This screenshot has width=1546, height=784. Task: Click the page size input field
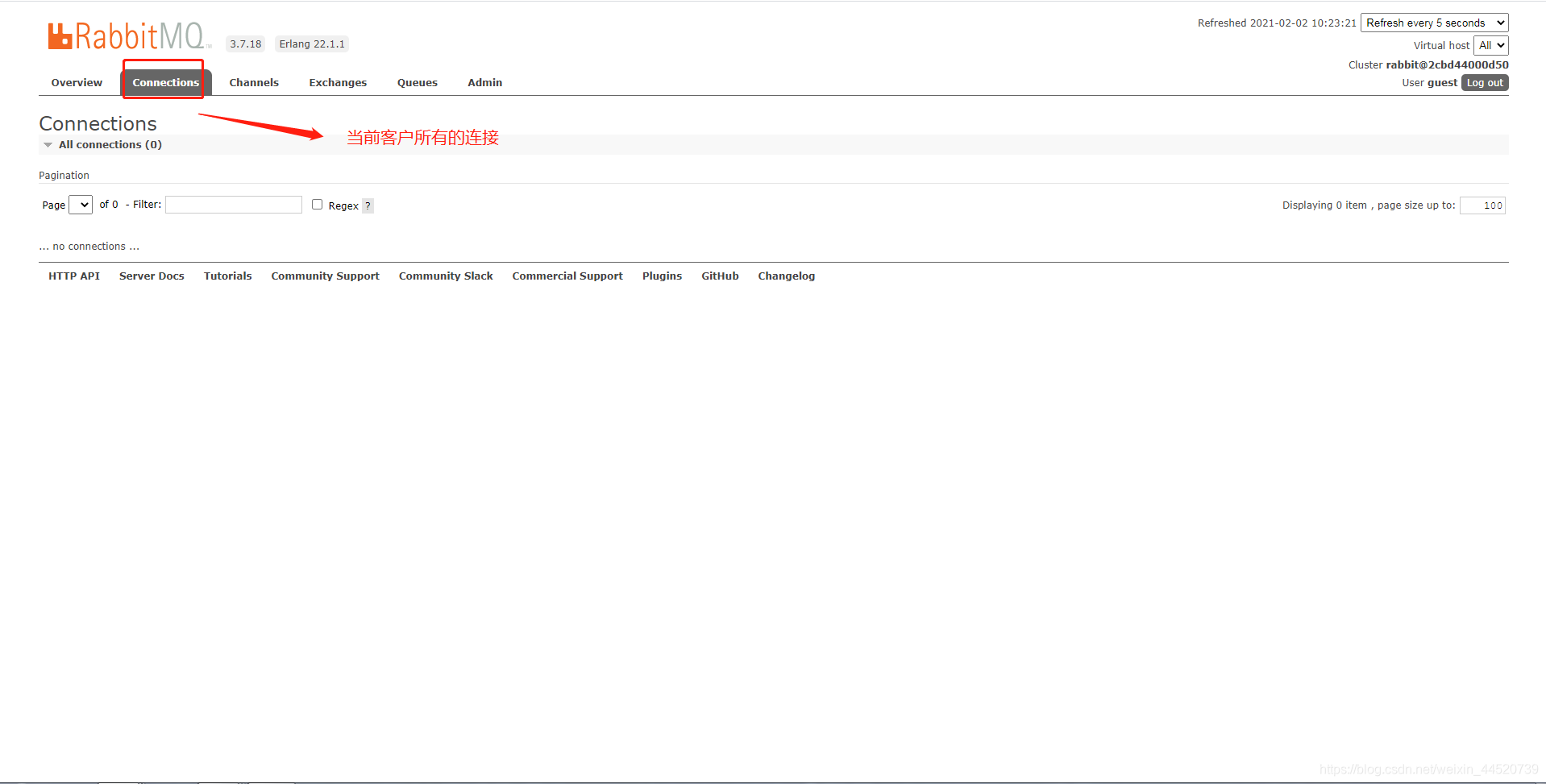[x=1482, y=205]
